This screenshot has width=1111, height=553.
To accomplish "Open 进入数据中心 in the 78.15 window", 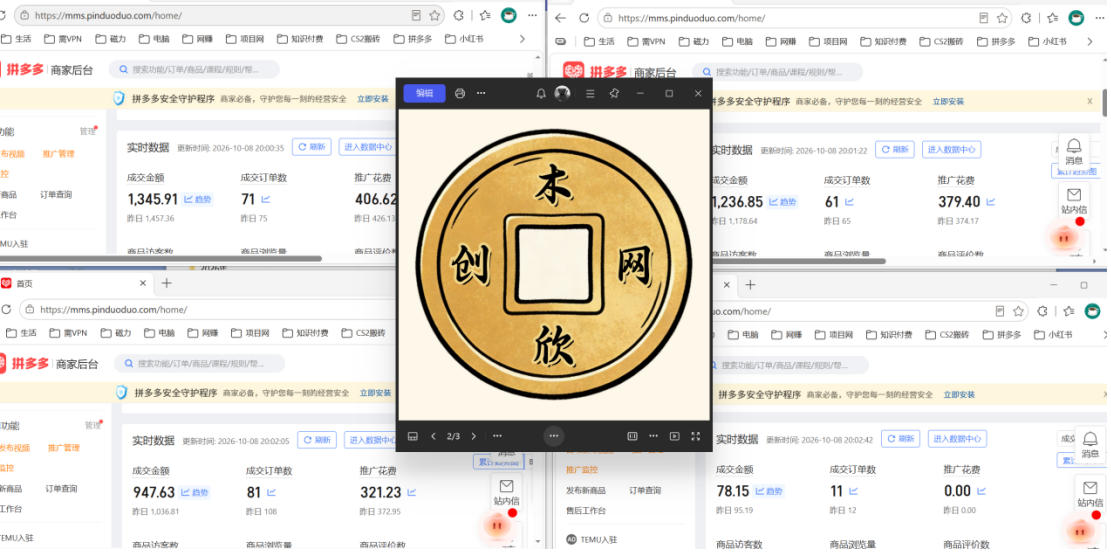I will click(x=957, y=439).
